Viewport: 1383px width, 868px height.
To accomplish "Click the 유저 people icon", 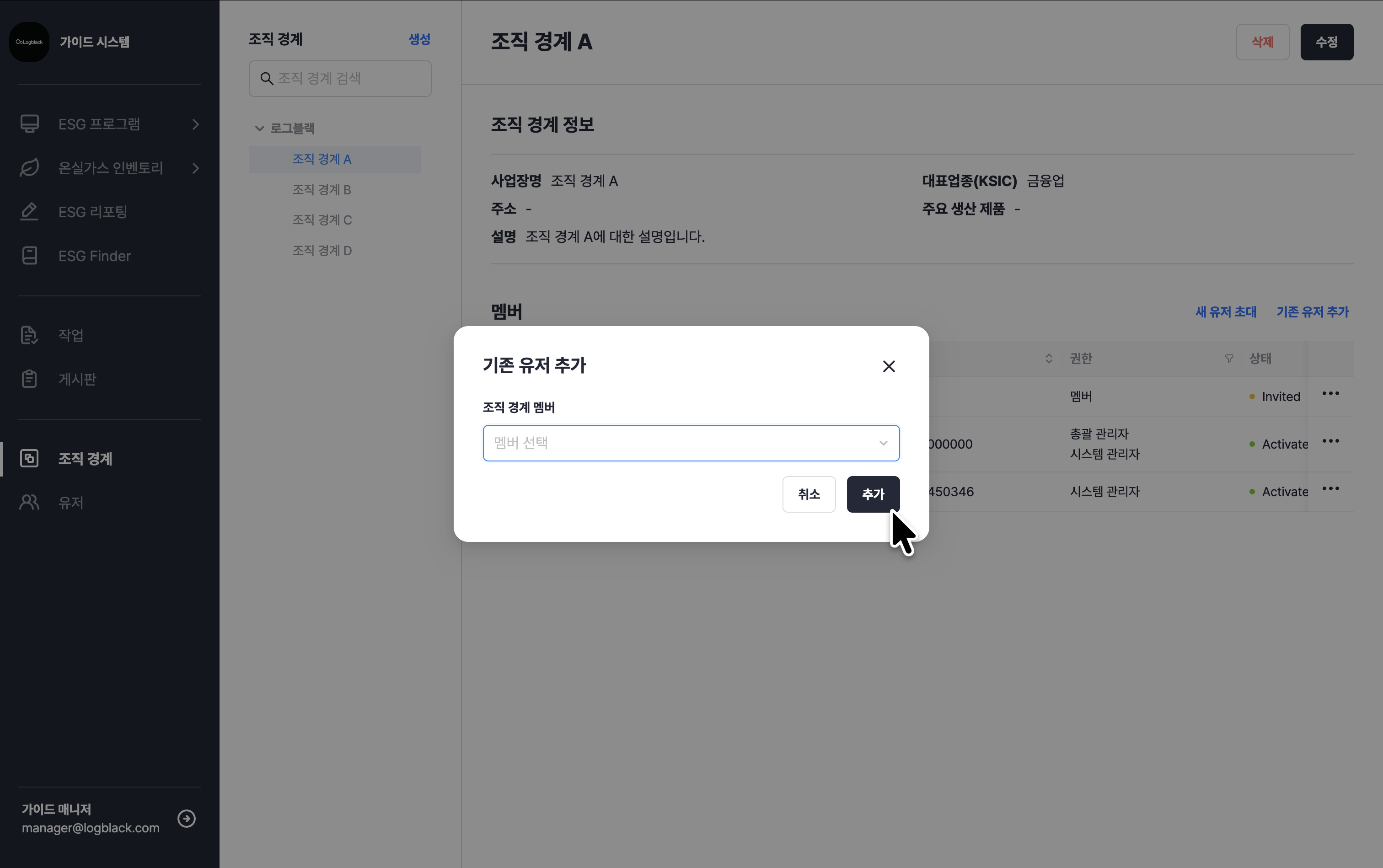I will tap(29, 502).
